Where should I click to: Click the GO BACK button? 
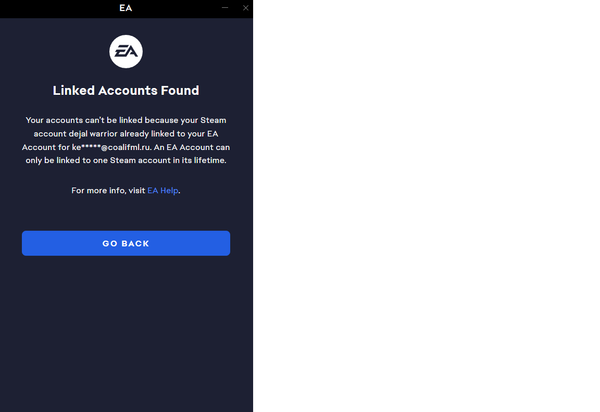click(x=126, y=243)
